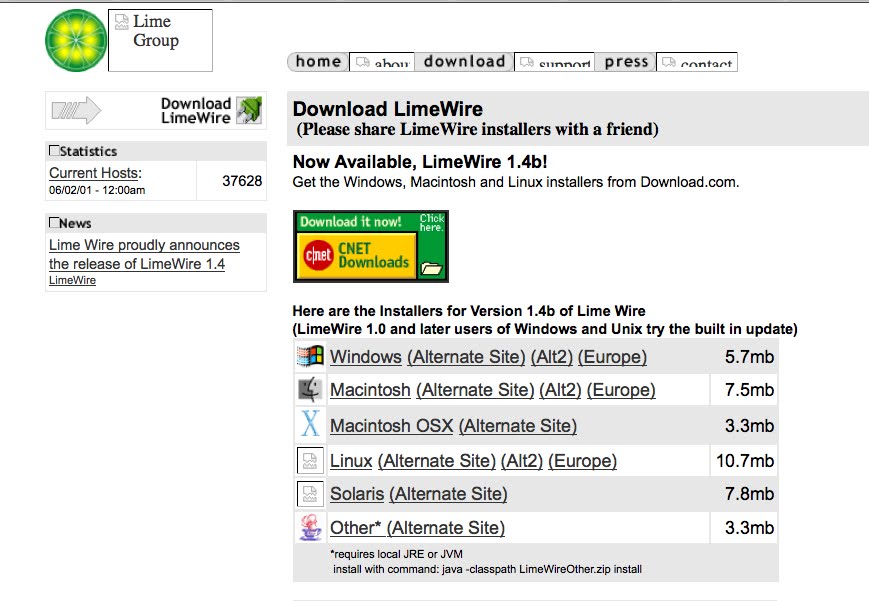Viewport: 869px width, 601px height.
Task: Open the support navigation tab
Action: tap(554, 62)
